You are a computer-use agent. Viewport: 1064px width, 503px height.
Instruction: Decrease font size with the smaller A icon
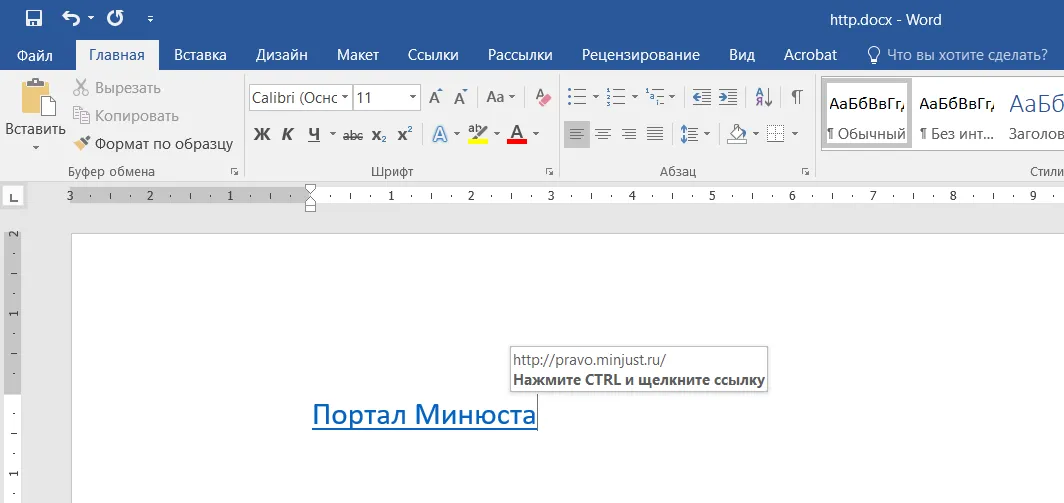[x=461, y=98]
